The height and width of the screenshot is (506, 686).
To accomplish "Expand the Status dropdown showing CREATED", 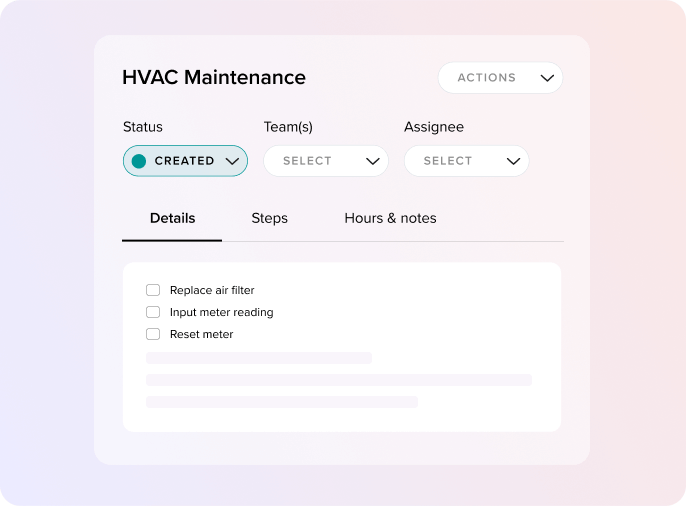I will [184, 161].
